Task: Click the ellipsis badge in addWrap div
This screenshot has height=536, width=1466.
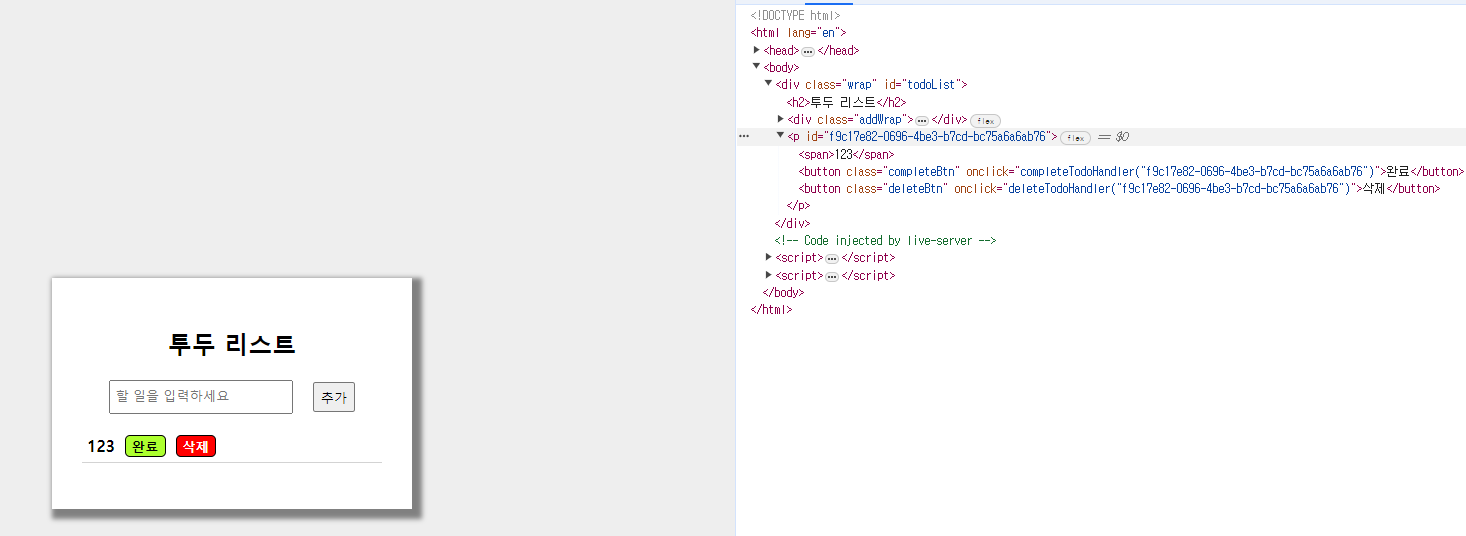Action: (922, 120)
